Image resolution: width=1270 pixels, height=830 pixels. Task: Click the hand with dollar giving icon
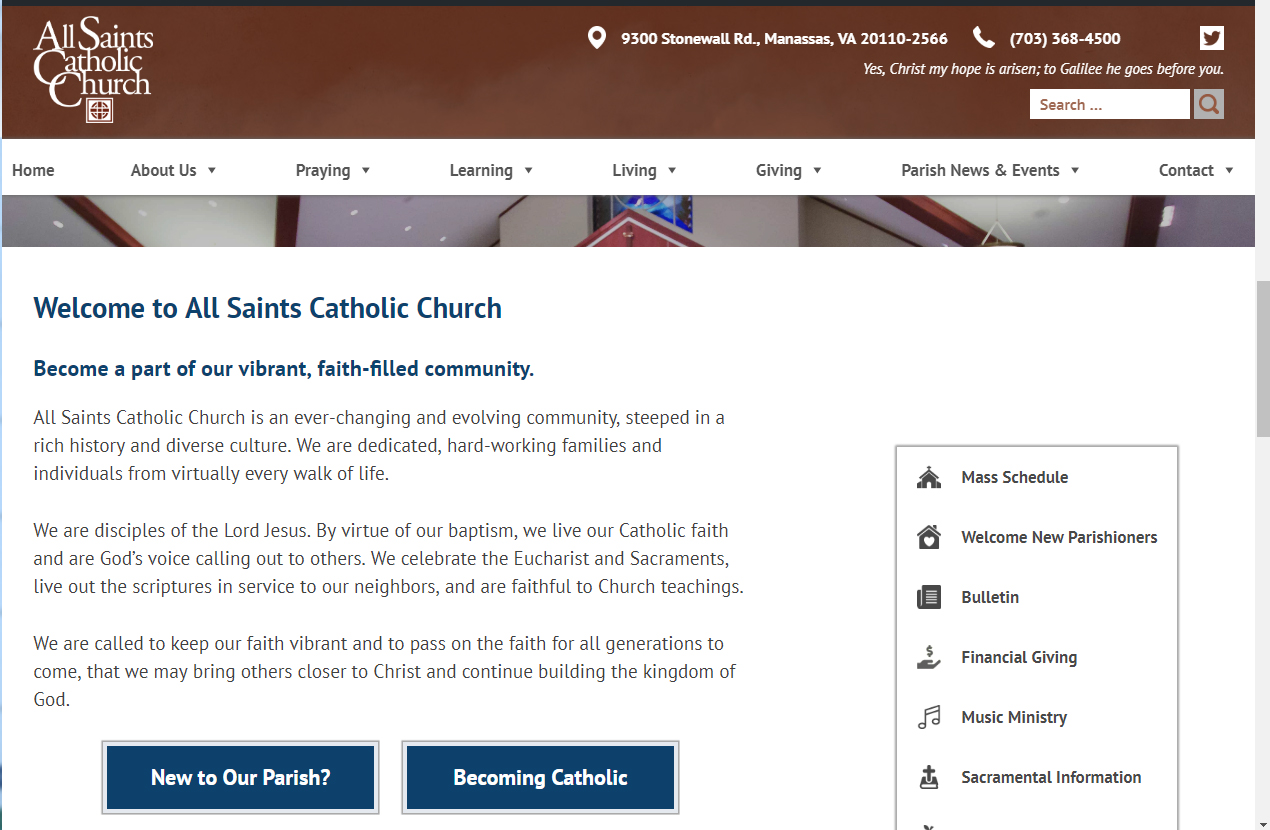click(929, 658)
